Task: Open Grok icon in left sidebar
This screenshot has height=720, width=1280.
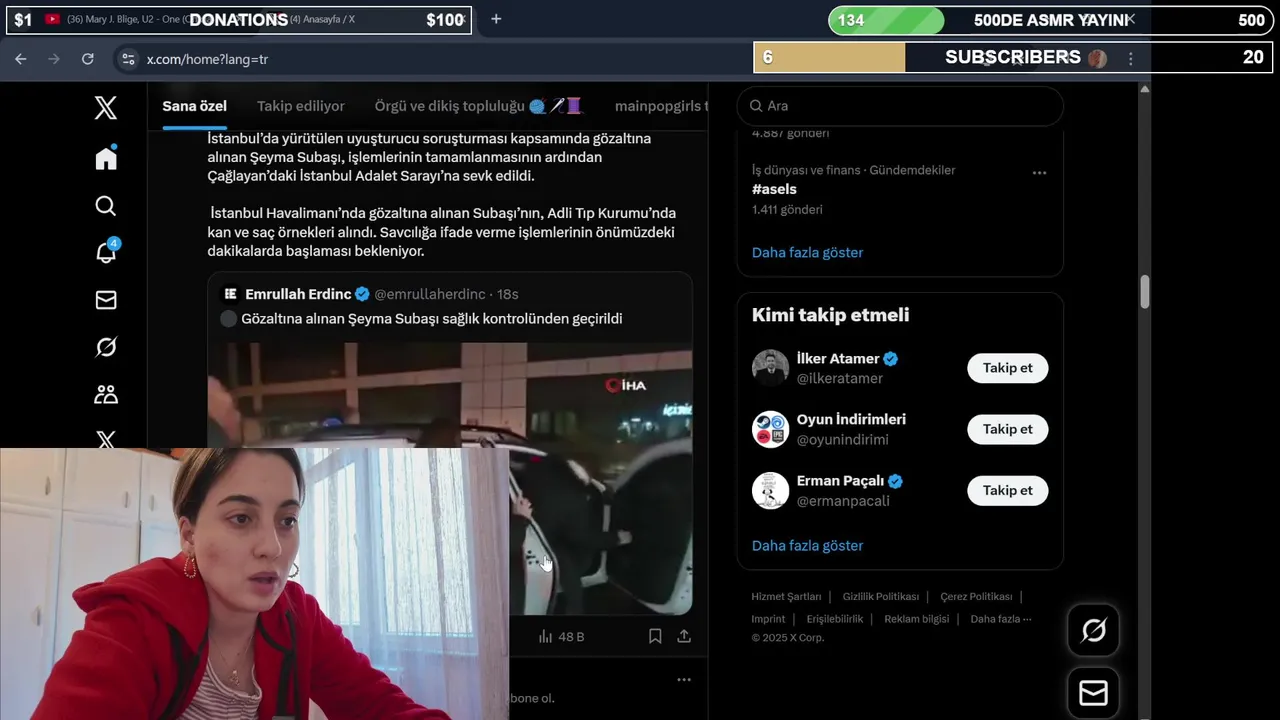Action: (x=105, y=347)
